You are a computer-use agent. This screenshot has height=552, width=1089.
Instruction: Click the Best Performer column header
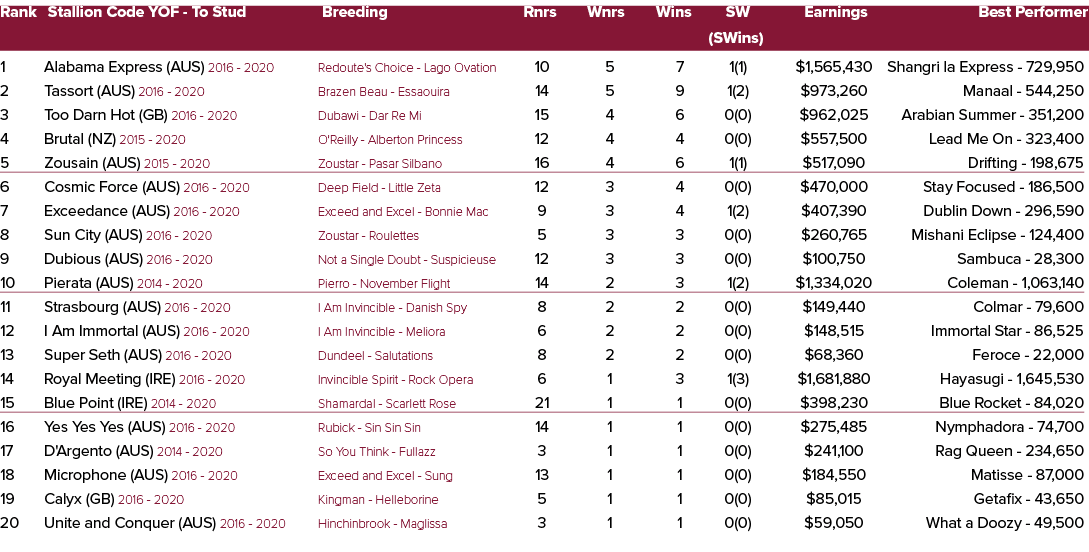click(1031, 12)
